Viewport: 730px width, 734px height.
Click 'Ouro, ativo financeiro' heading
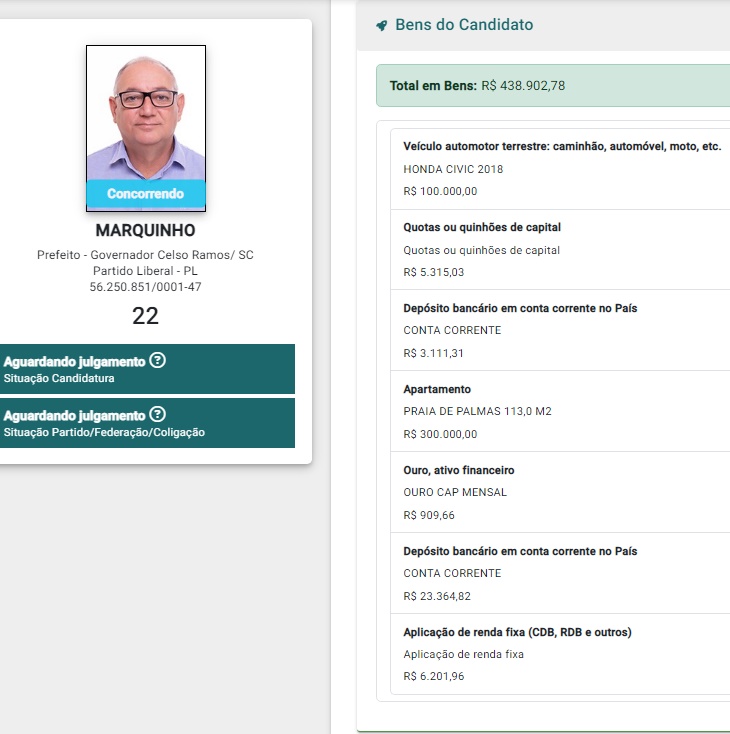(x=458, y=470)
